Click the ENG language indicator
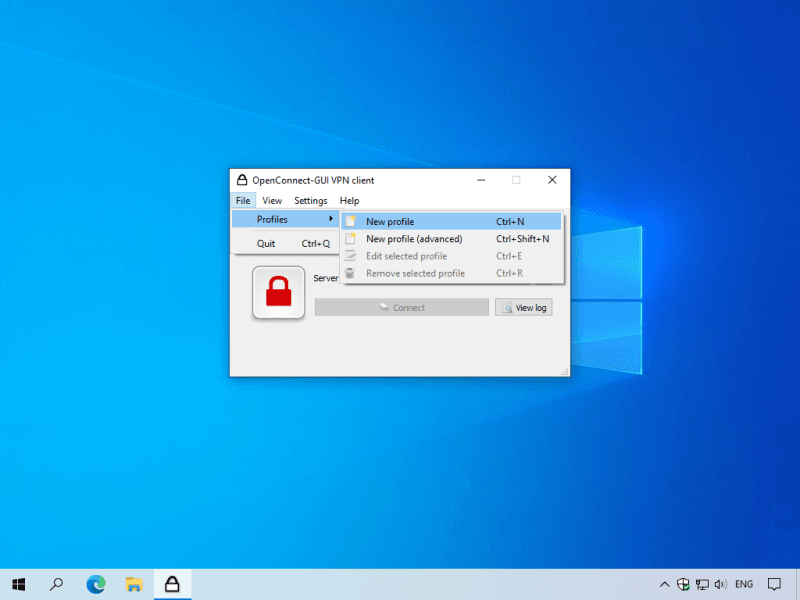Screen dimensions: 800x600 (744, 584)
